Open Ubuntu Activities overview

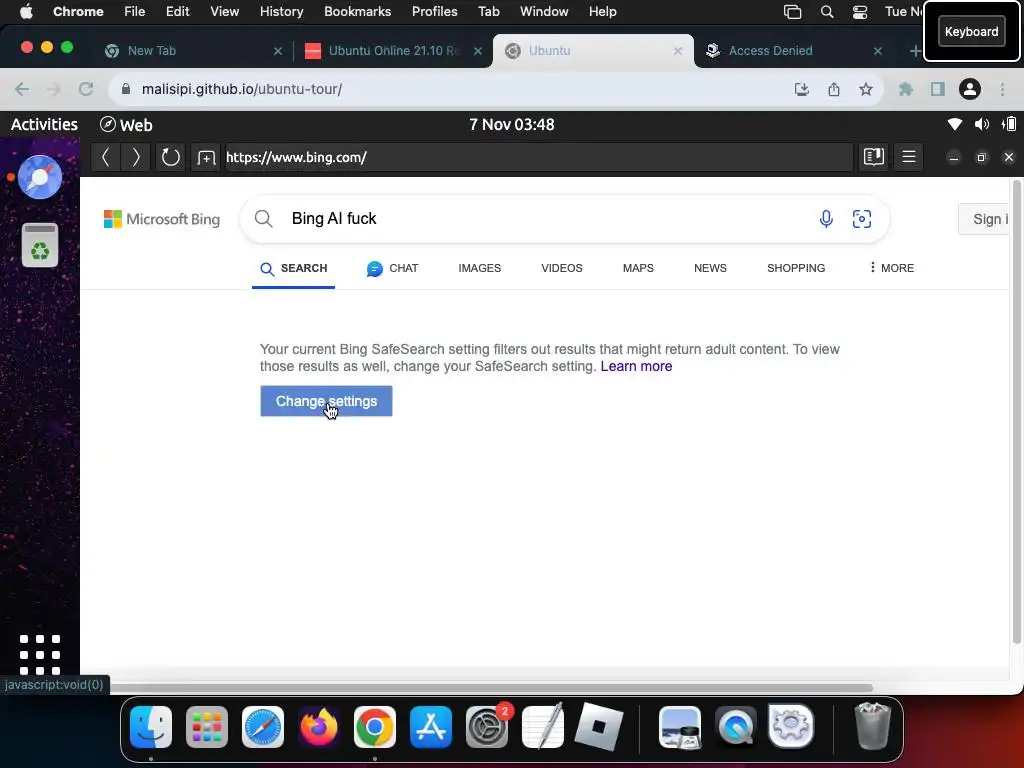(x=44, y=124)
